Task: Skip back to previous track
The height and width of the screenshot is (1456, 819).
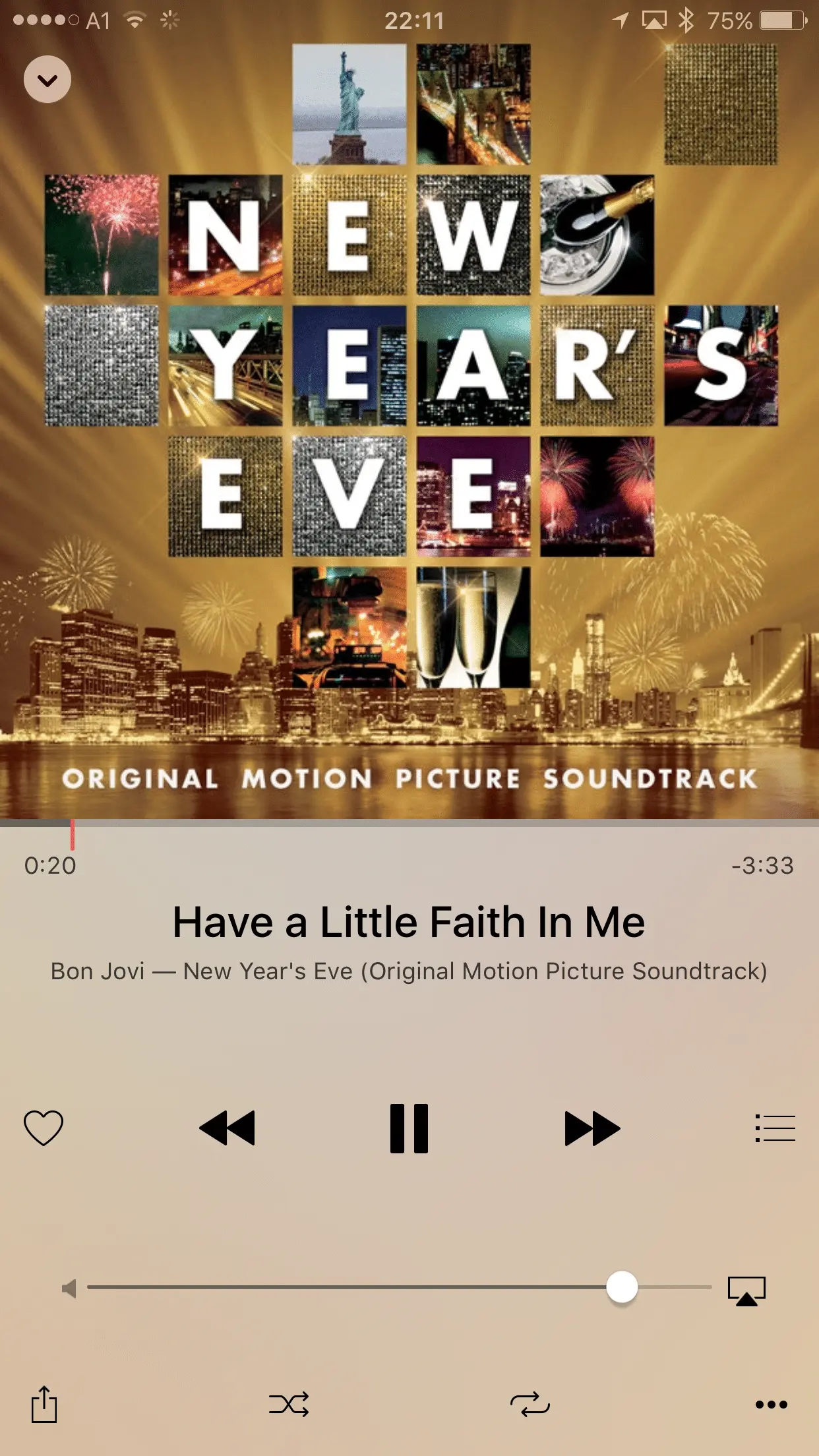Action: click(227, 1128)
